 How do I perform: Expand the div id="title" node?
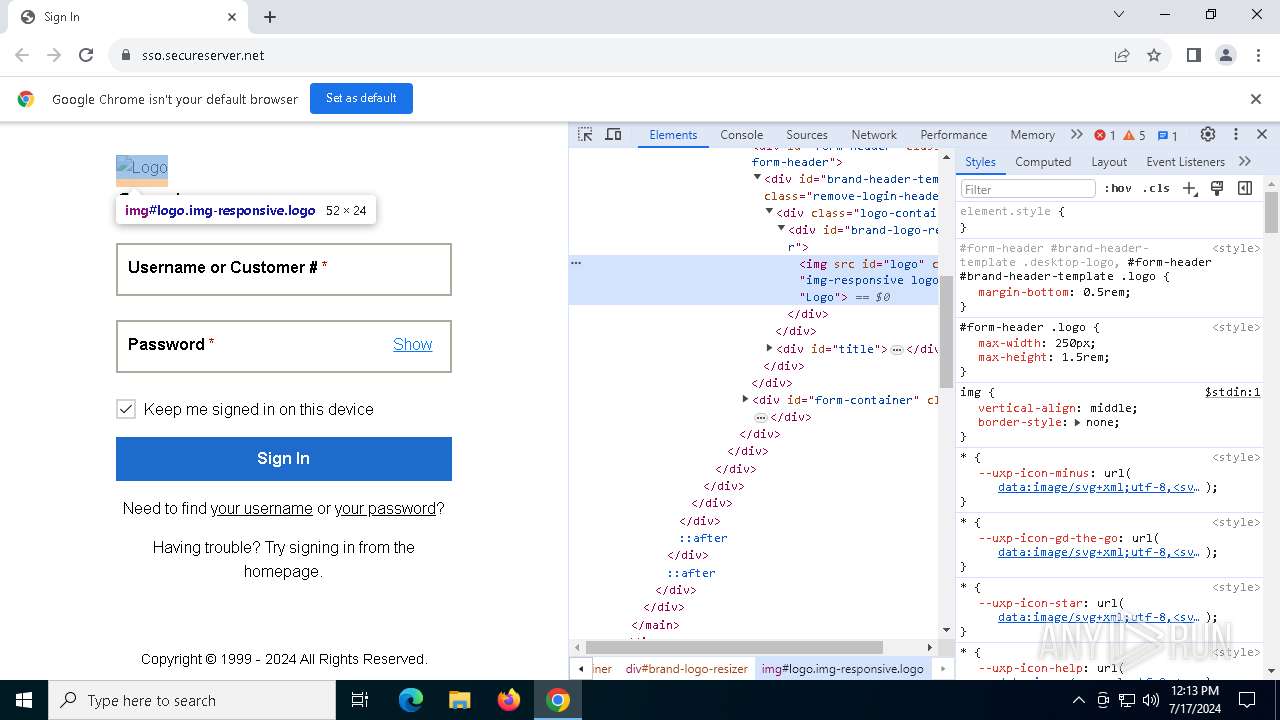coord(769,348)
